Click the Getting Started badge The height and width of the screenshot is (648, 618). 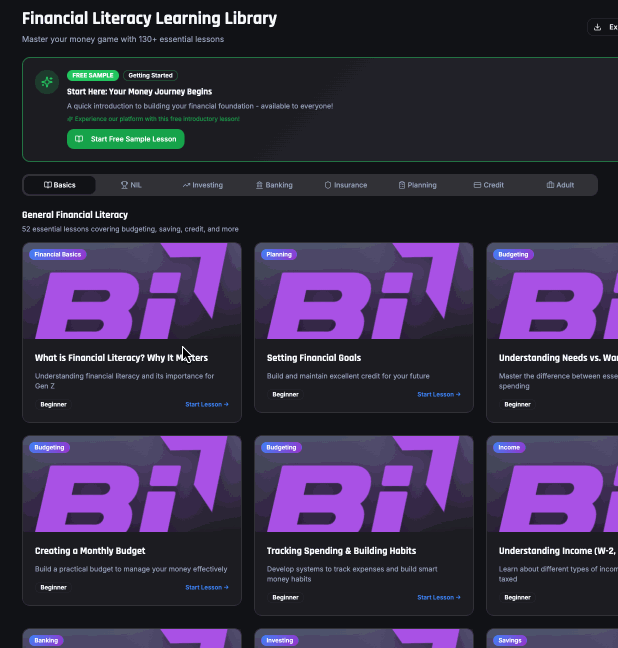pyautogui.click(x=151, y=75)
